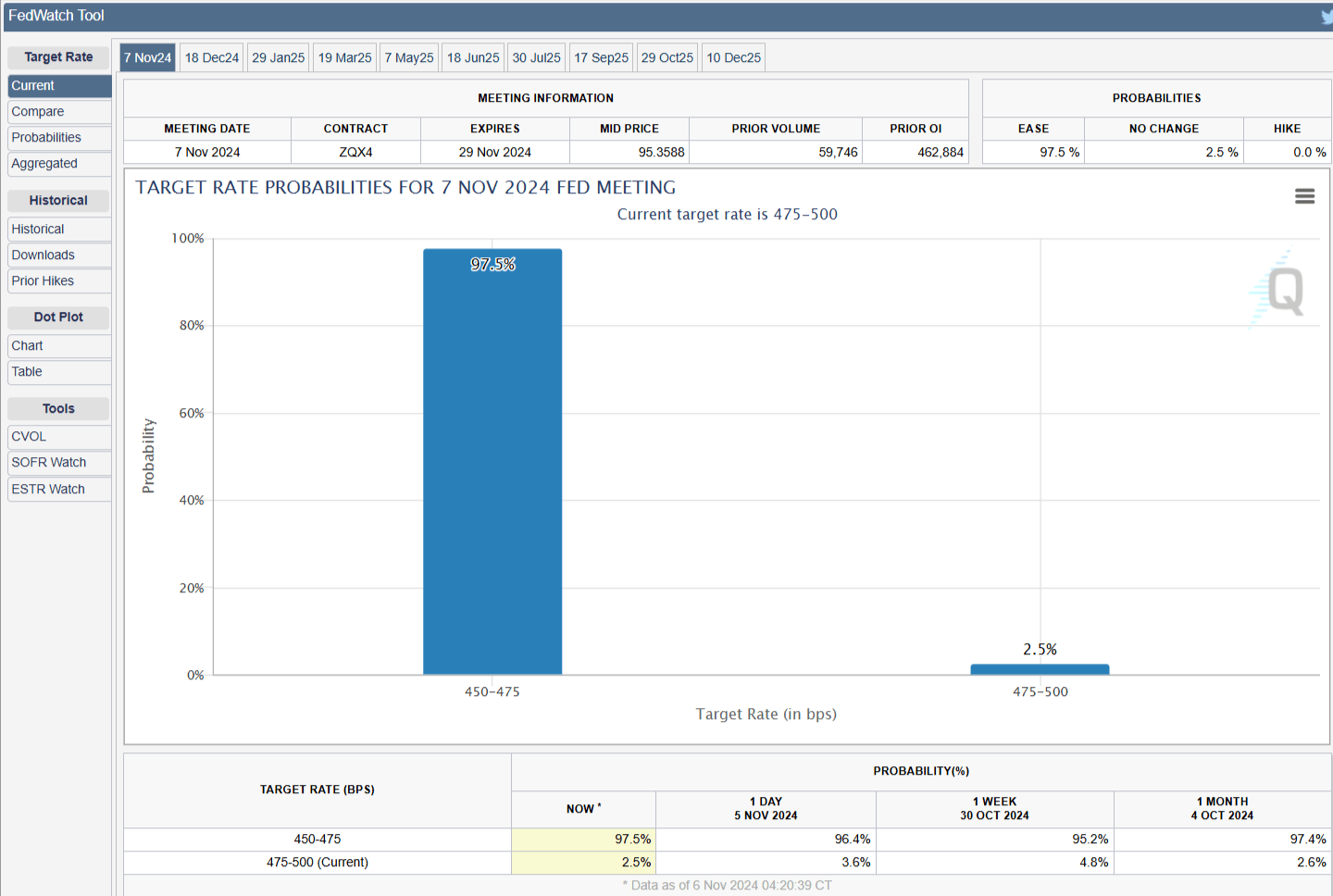The image size is (1333, 896).
Task: Select the 17 Sep25 meeting tab
Action: [x=601, y=57]
